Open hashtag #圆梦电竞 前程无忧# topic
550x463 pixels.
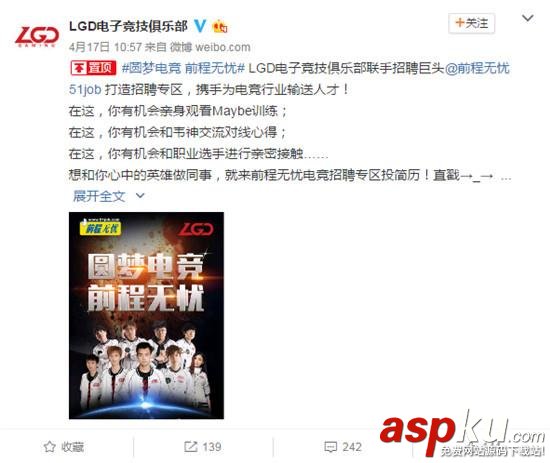point(183,68)
